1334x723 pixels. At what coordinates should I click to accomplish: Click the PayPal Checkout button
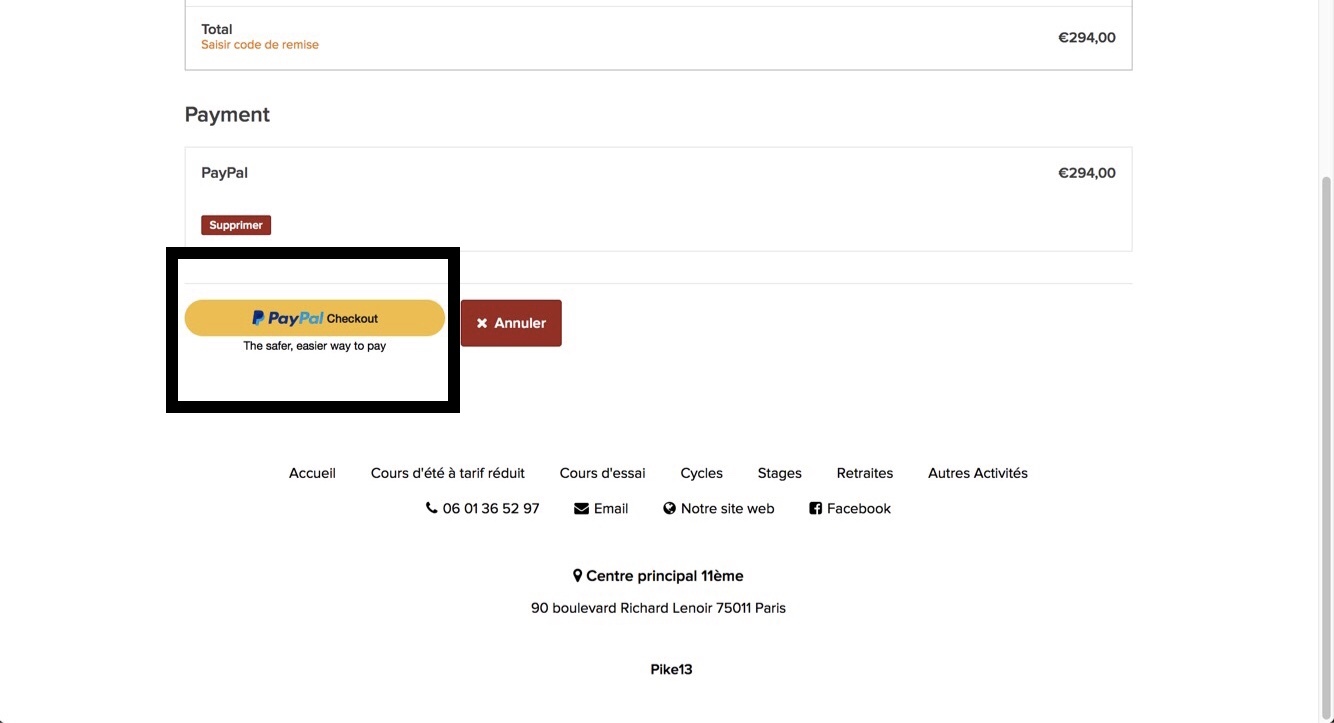click(314, 318)
